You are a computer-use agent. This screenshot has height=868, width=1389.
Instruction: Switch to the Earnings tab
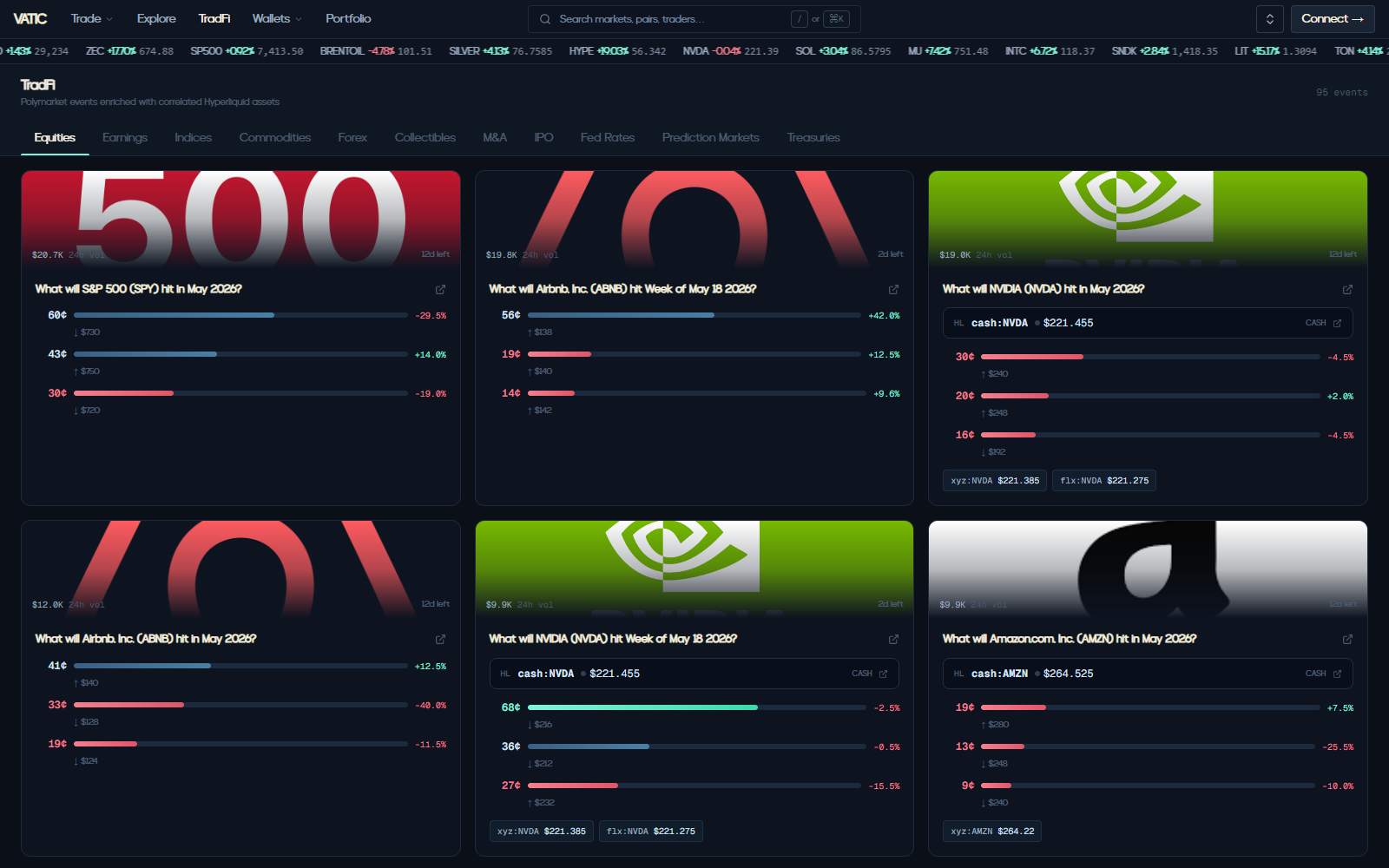tap(125, 137)
